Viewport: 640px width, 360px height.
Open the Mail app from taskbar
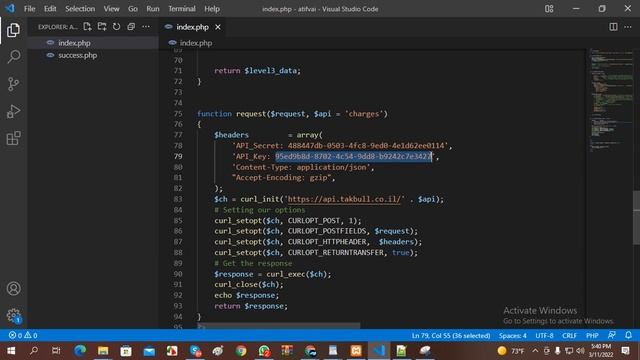point(149,351)
